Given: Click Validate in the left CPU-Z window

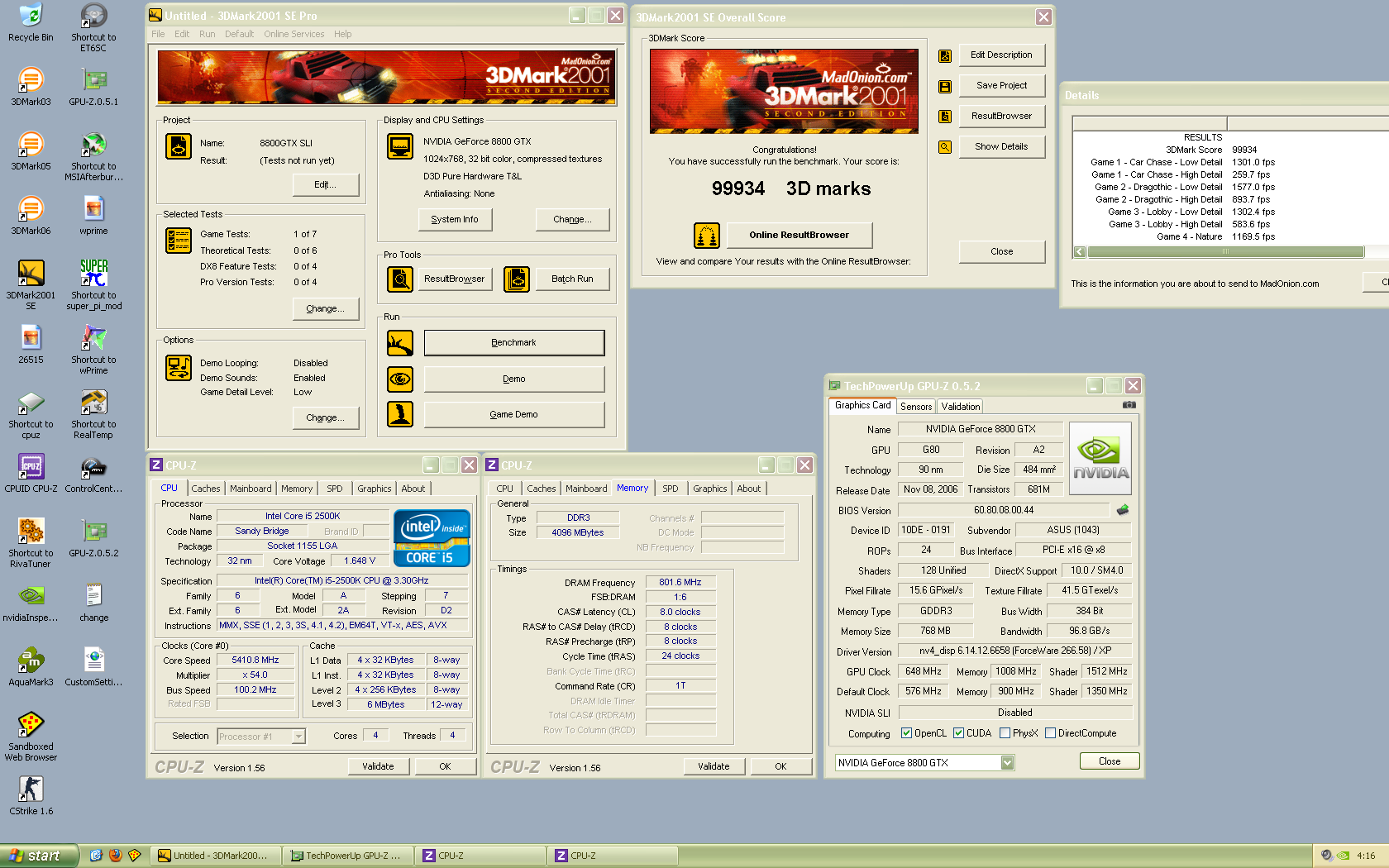Looking at the screenshot, I should pyautogui.click(x=378, y=766).
